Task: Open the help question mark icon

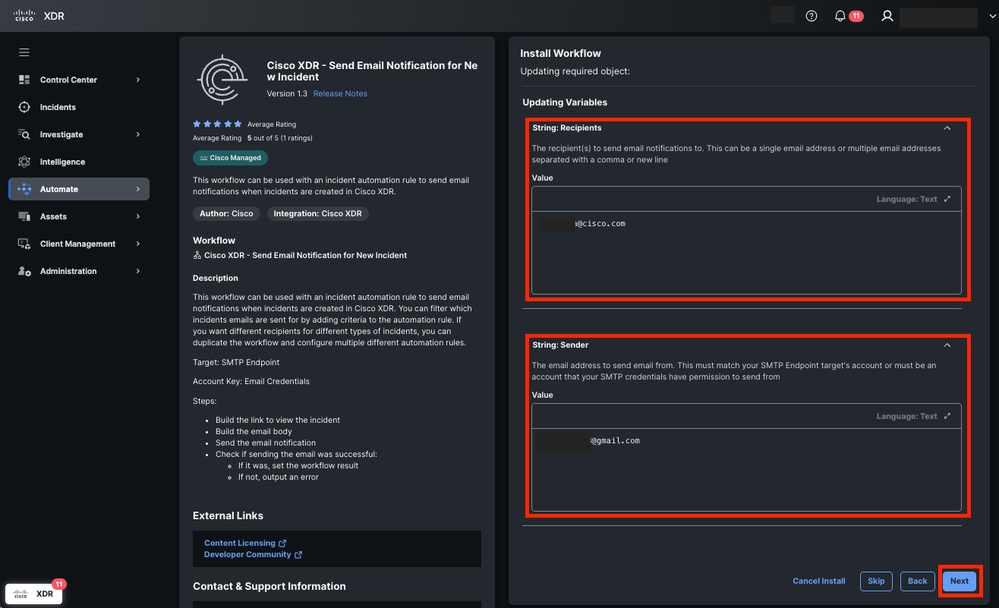Action: [811, 17]
